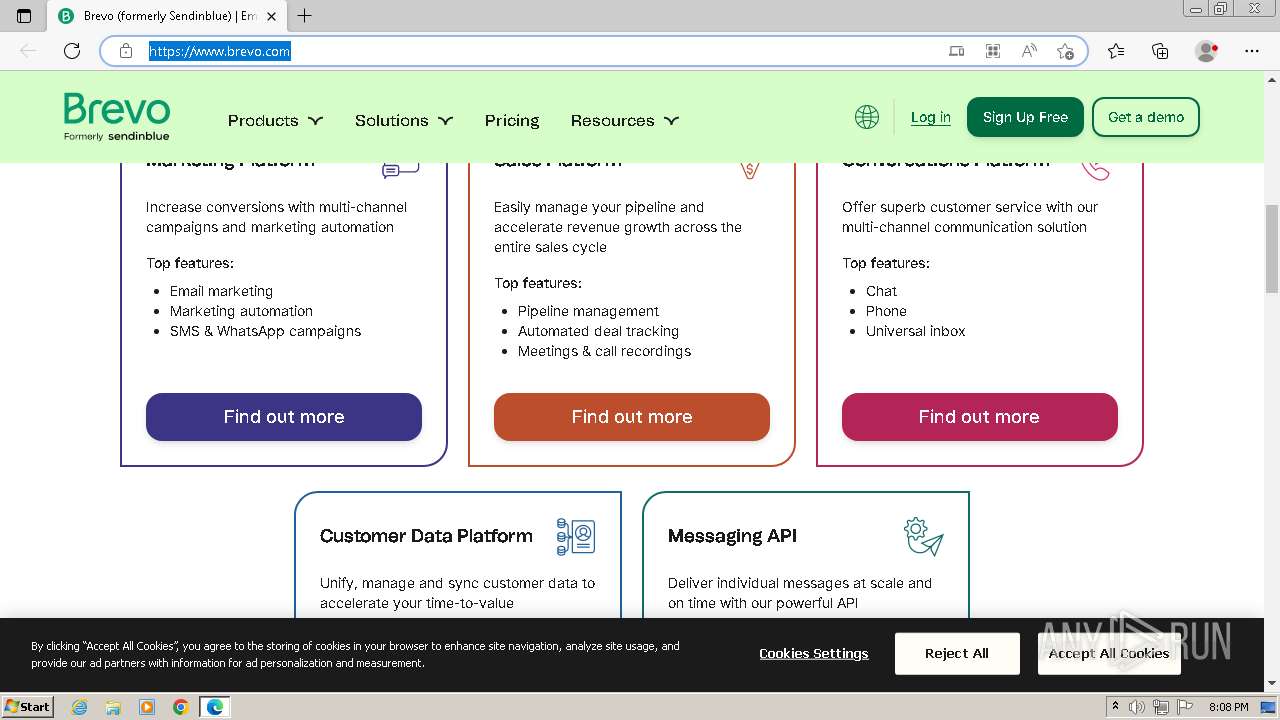The width and height of the screenshot is (1280, 720).
Task: Reload the page with refresh icon
Action: point(72,51)
